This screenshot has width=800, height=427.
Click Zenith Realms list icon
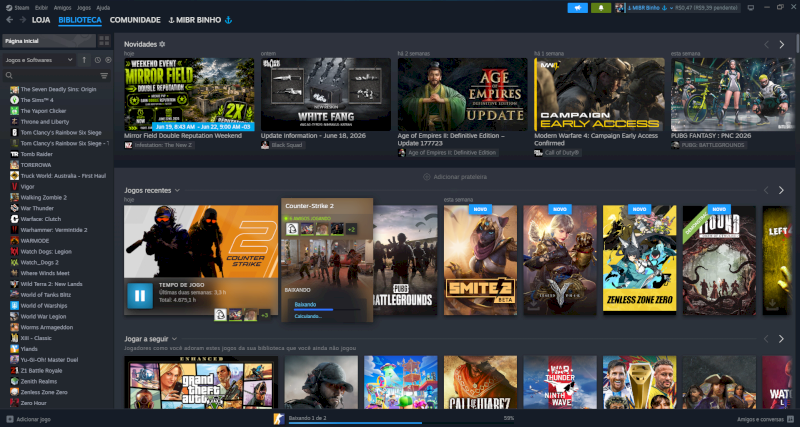click(14, 382)
